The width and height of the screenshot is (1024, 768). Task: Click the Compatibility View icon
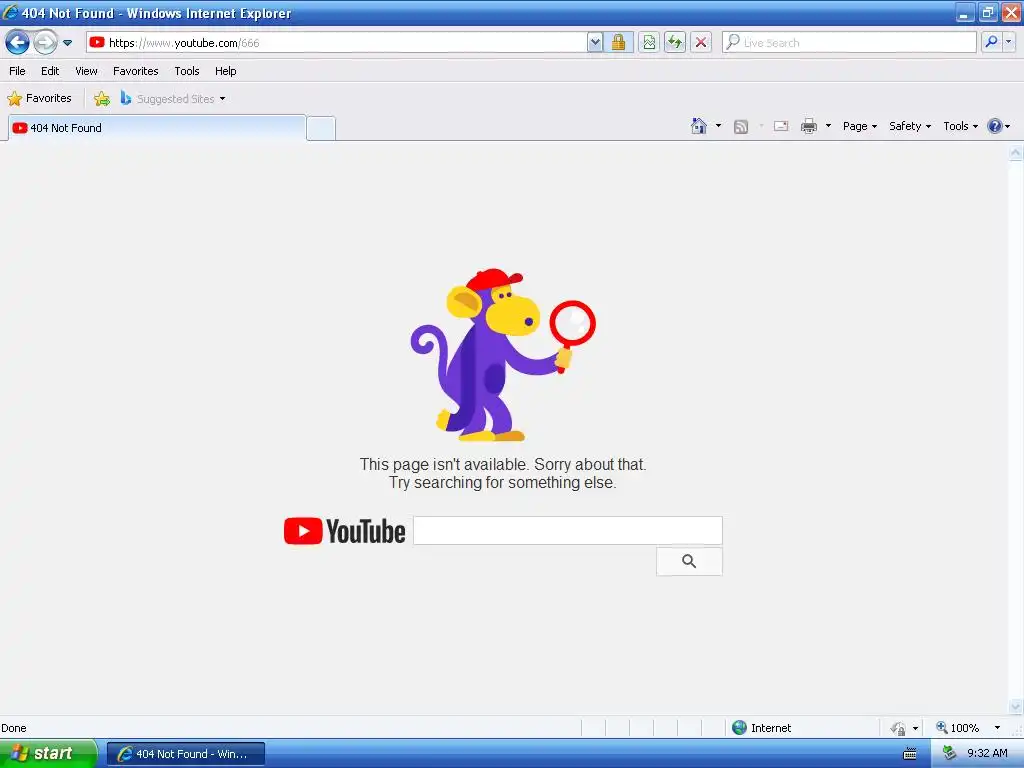(648, 42)
